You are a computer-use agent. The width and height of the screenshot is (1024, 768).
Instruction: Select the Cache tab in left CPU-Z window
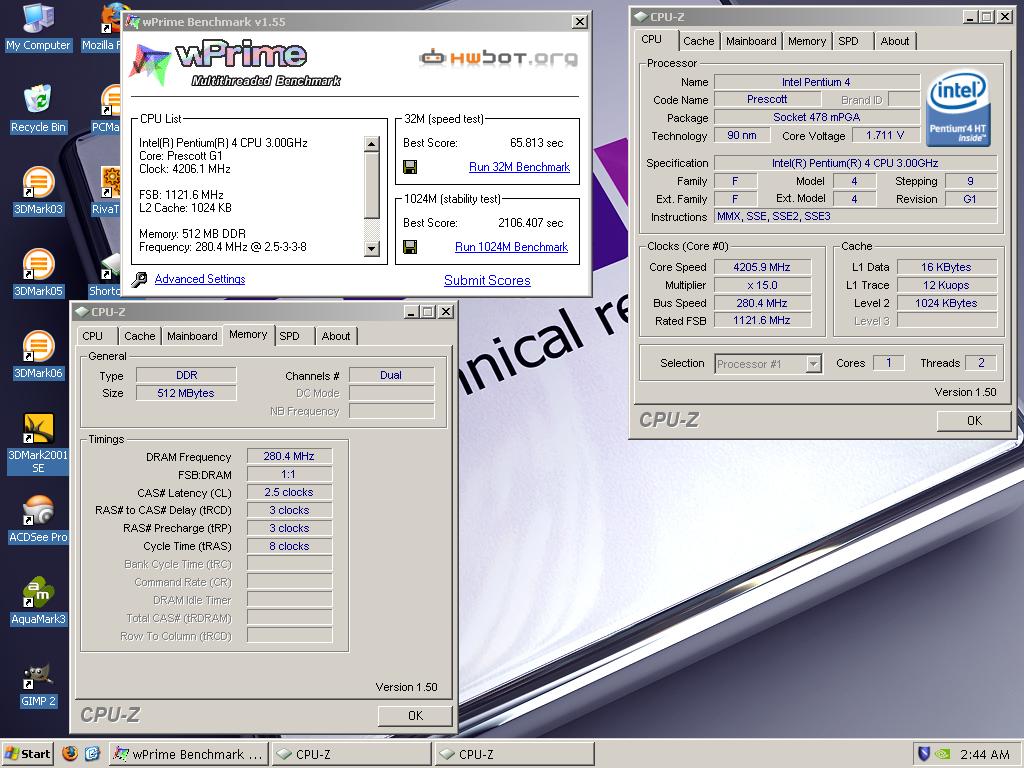click(140, 336)
